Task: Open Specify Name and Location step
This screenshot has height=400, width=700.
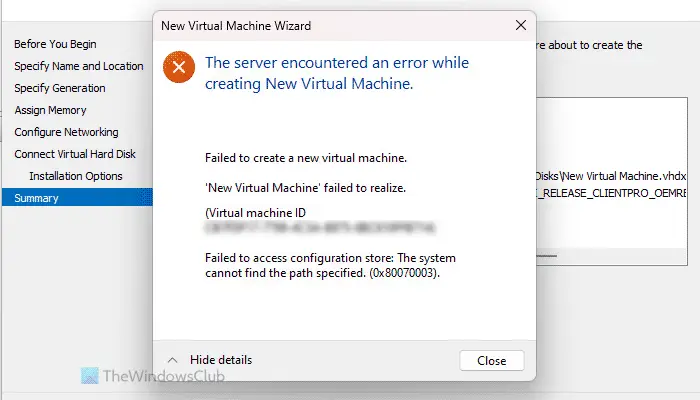Action: [x=79, y=66]
